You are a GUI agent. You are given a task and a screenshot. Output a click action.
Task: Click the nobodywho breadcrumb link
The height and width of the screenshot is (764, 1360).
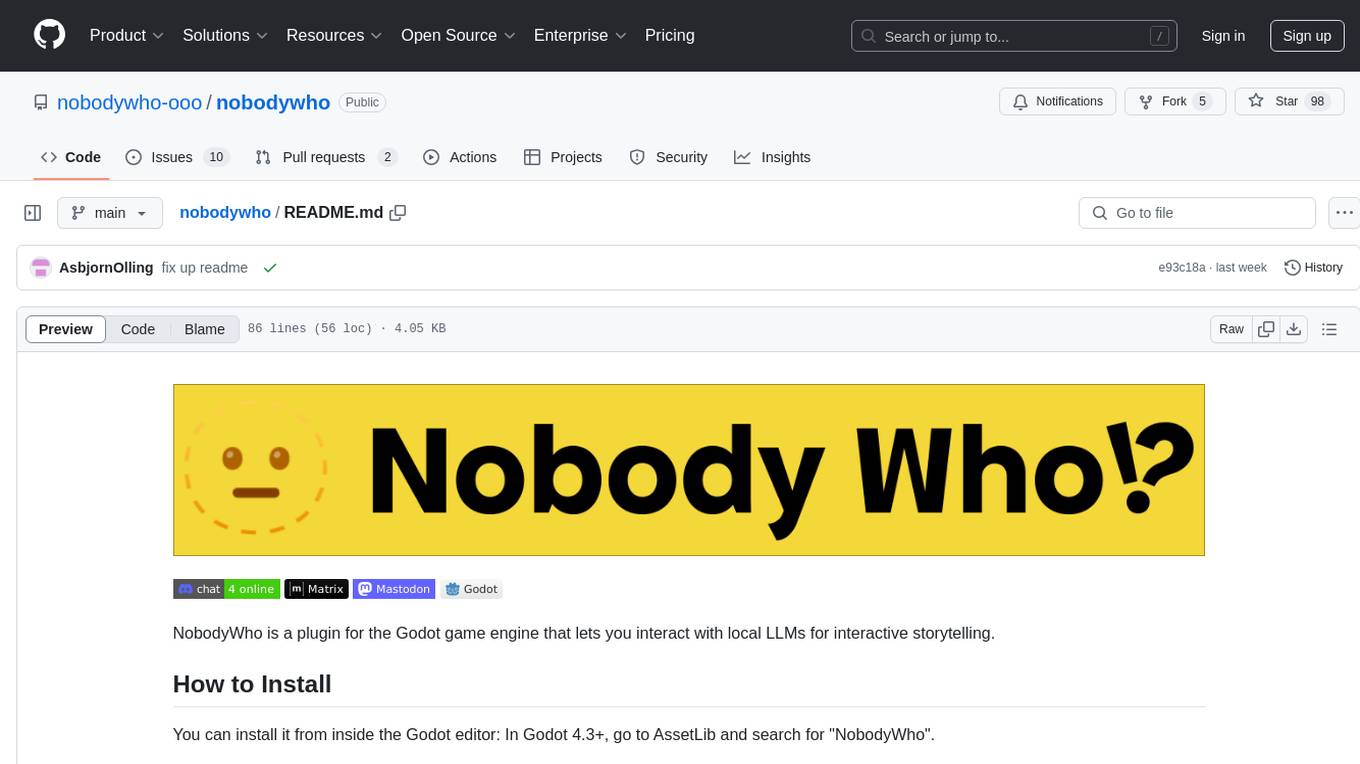tap(225, 212)
